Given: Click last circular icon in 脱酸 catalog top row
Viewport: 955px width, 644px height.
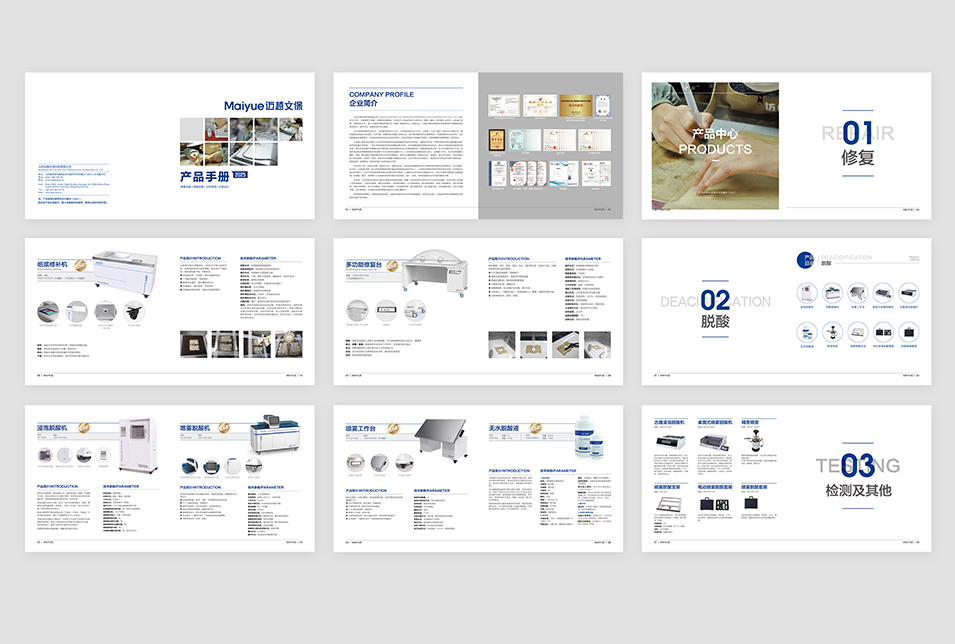Looking at the screenshot, I should 909,293.
